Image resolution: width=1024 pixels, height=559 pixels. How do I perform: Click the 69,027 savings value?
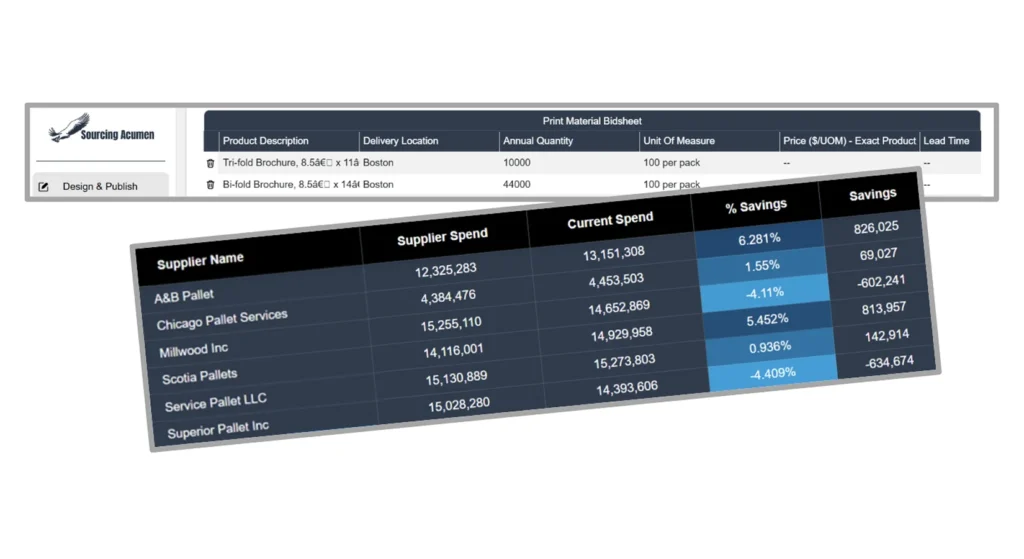[878, 254]
